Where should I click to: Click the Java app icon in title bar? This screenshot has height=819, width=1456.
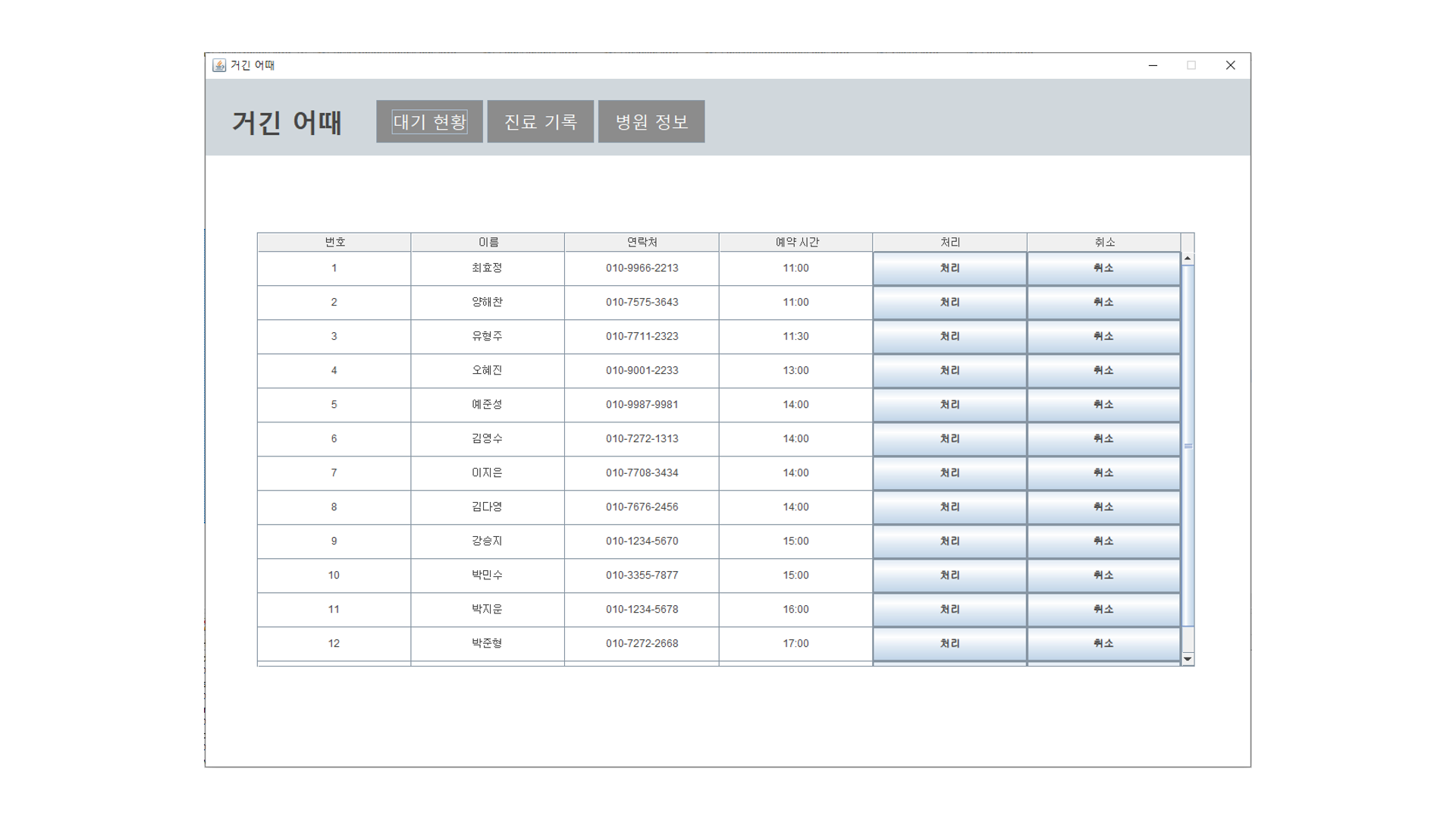click(219, 65)
